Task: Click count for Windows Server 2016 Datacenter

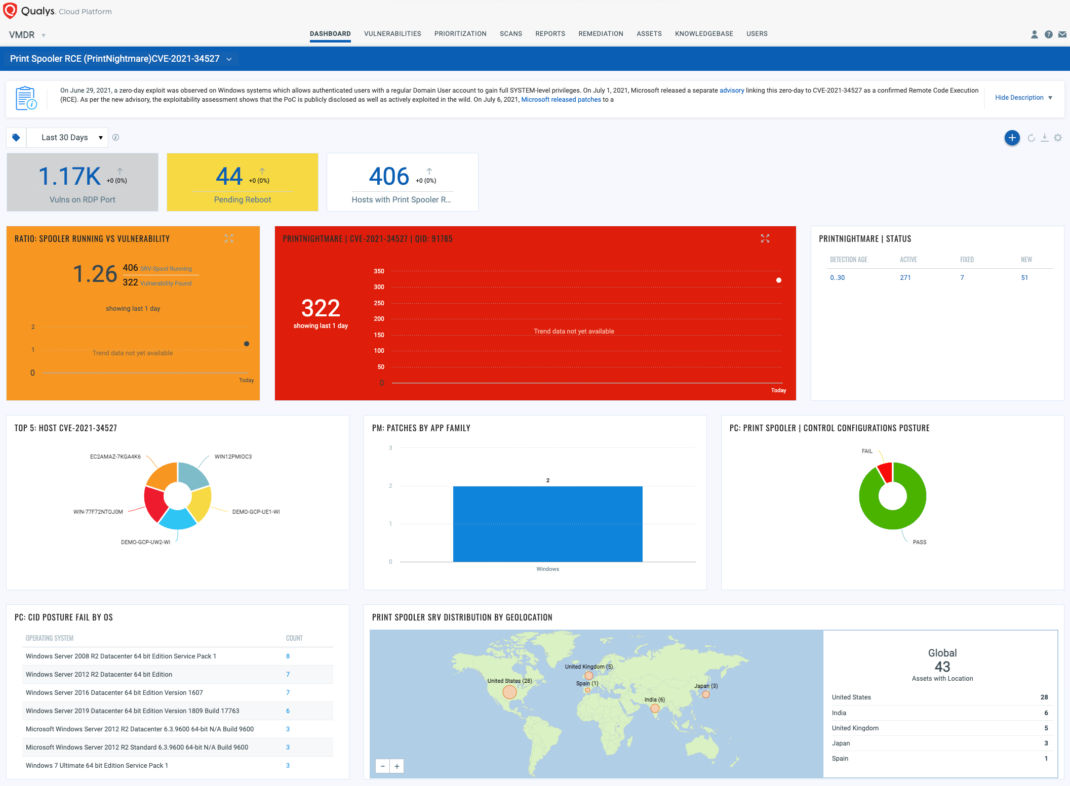Action: click(288, 693)
